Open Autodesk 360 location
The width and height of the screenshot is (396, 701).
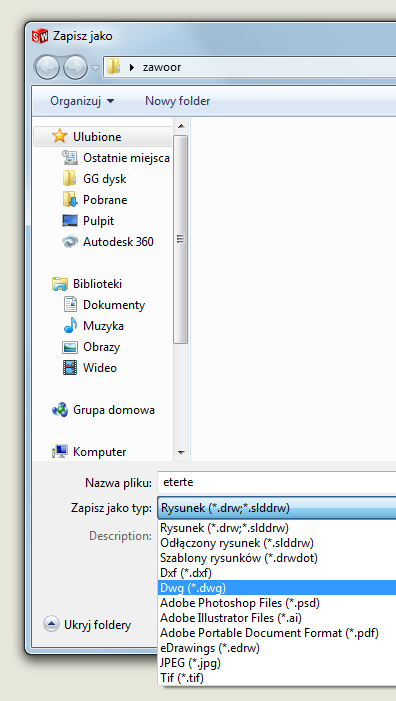118,242
